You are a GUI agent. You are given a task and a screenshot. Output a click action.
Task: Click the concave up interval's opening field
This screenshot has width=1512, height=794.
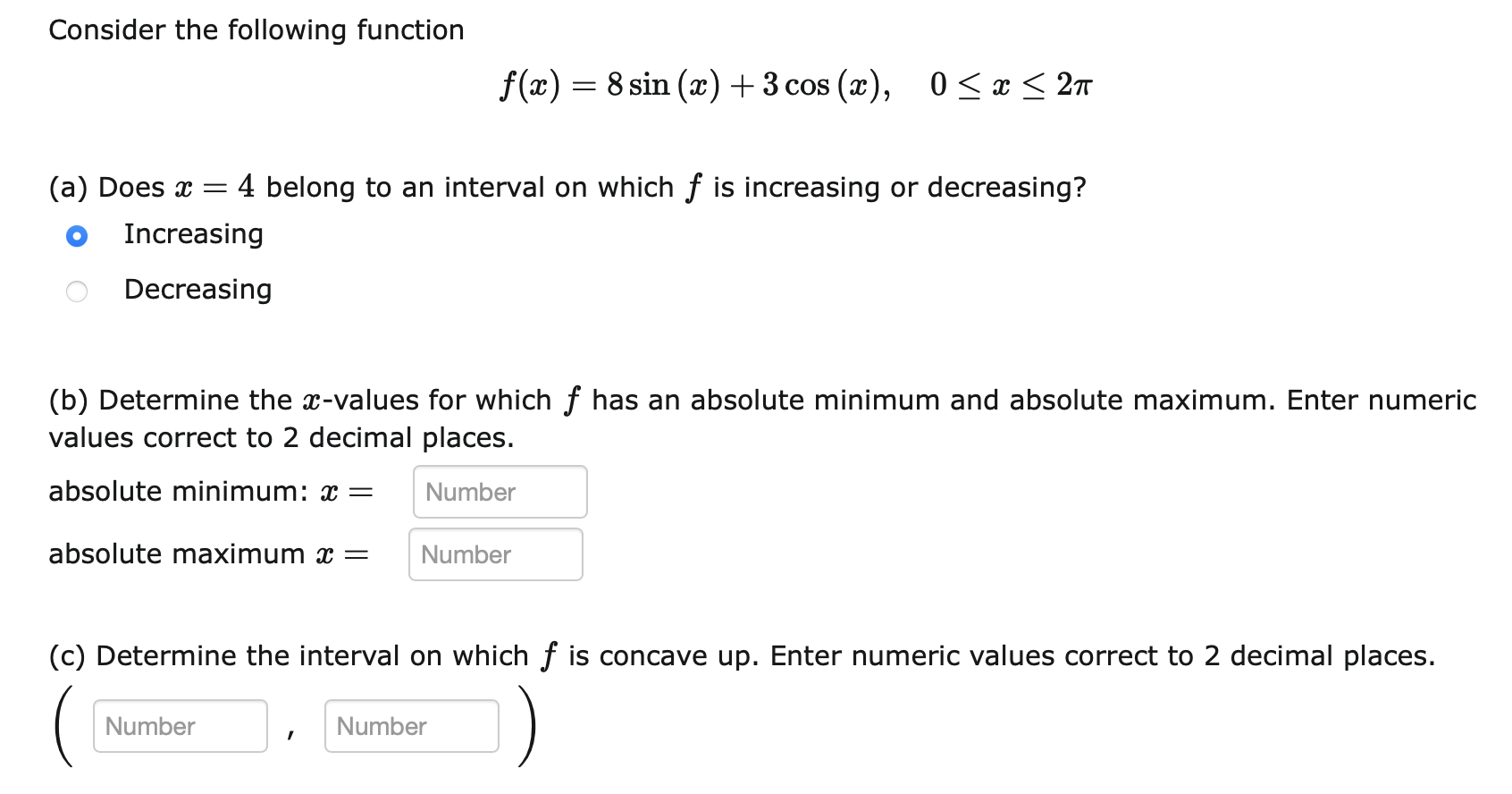[179, 726]
